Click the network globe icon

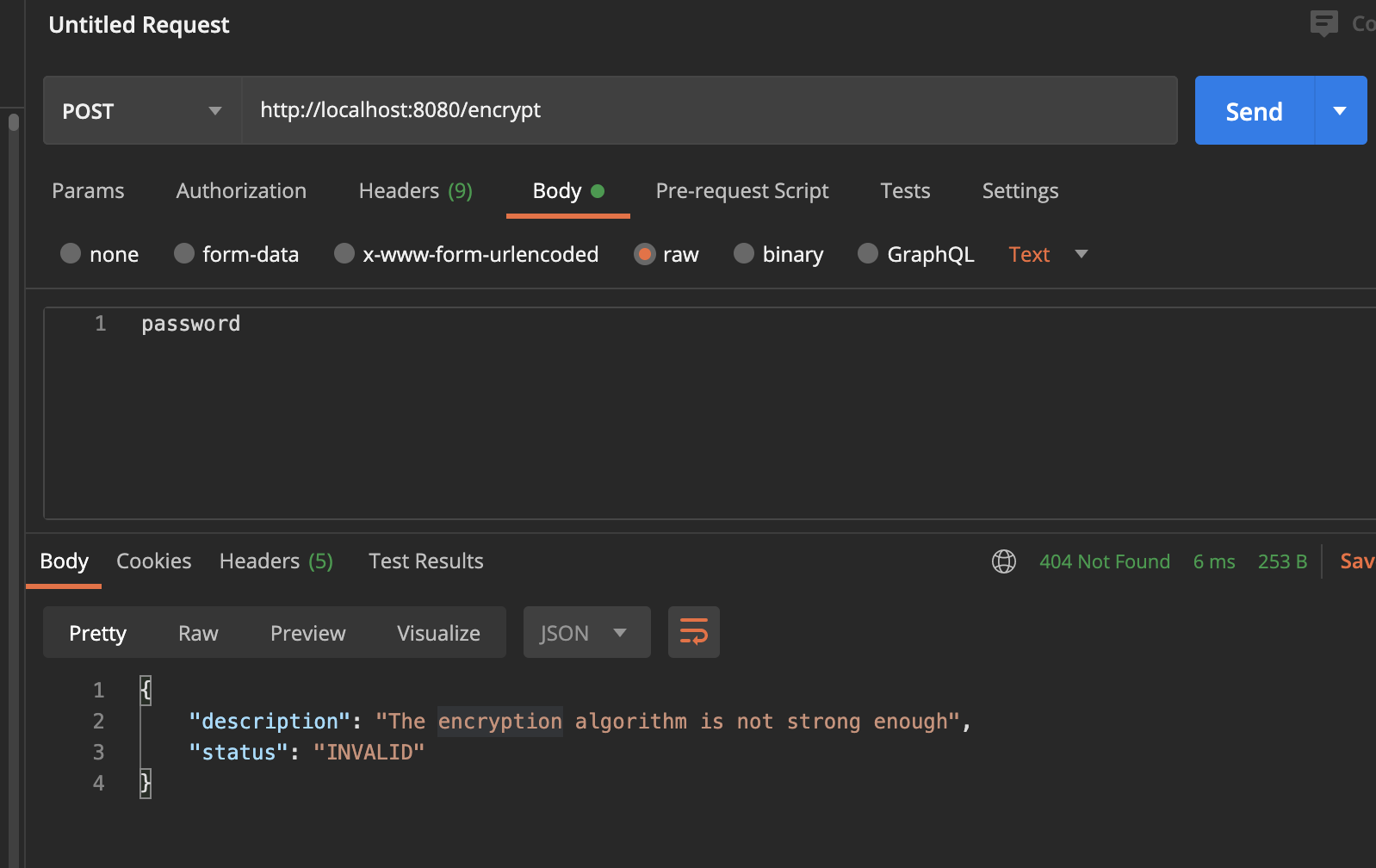pos(1003,561)
